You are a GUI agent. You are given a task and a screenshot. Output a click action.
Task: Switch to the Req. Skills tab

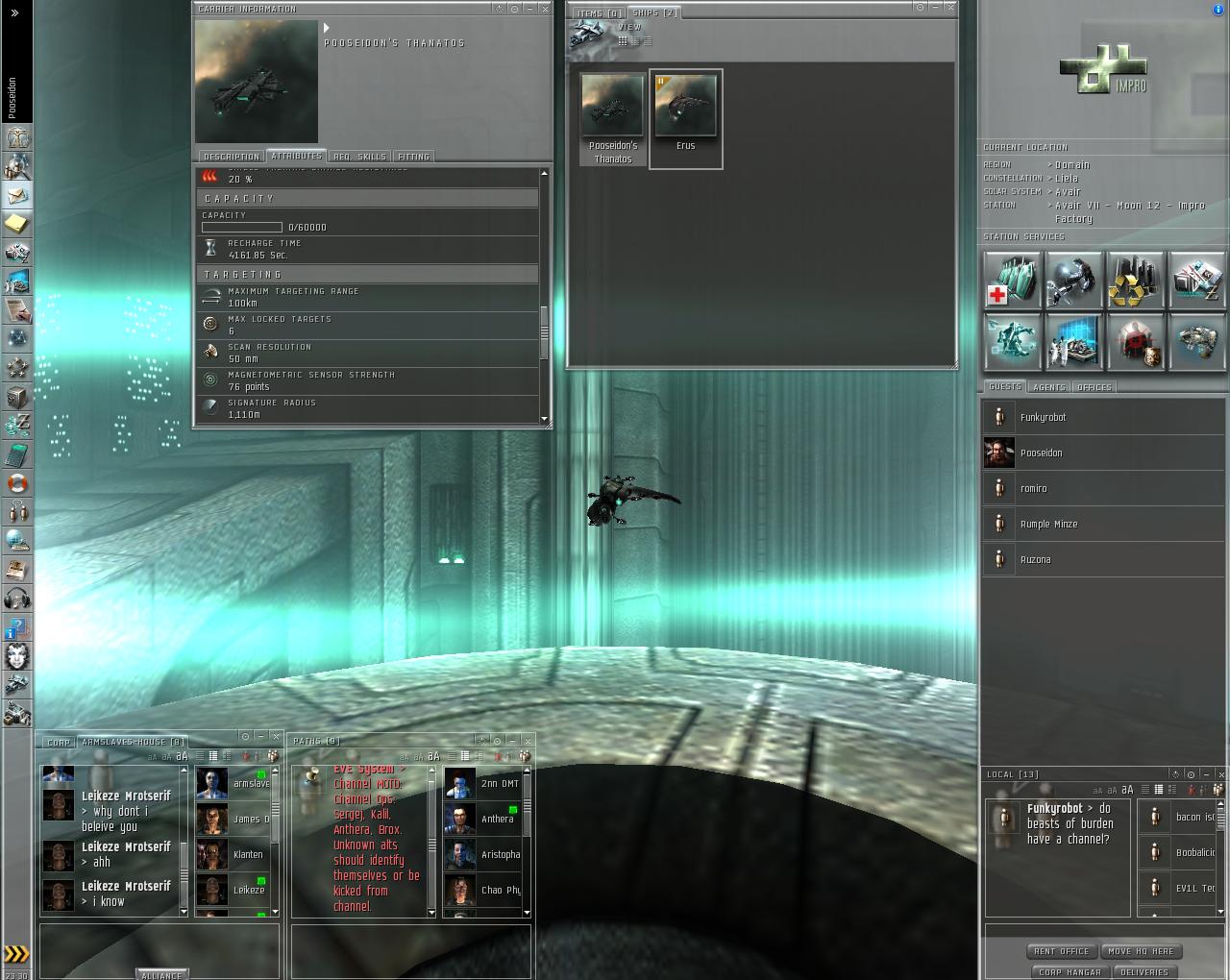point(359,157)
